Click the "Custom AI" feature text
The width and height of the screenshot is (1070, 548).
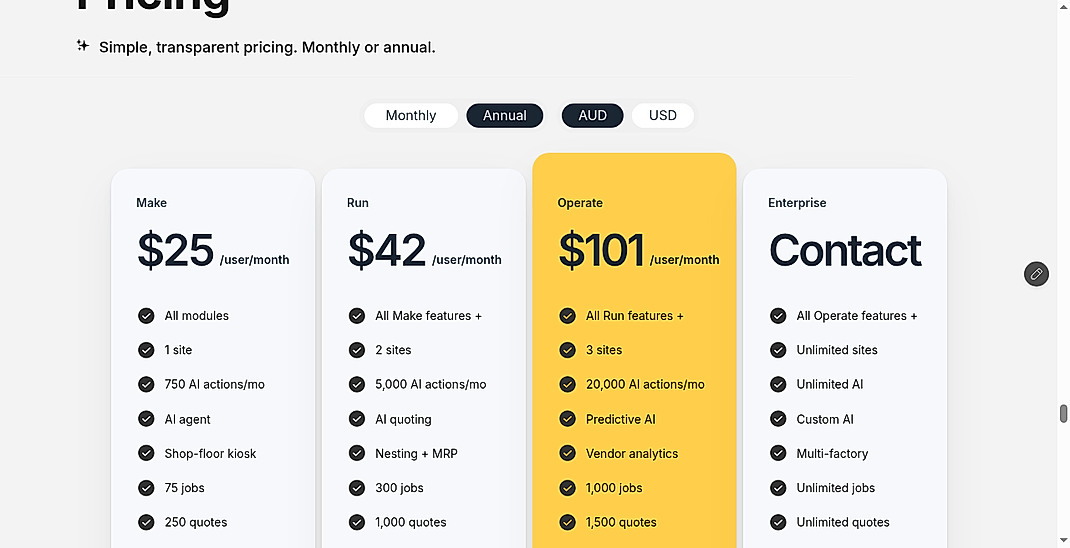825,419
